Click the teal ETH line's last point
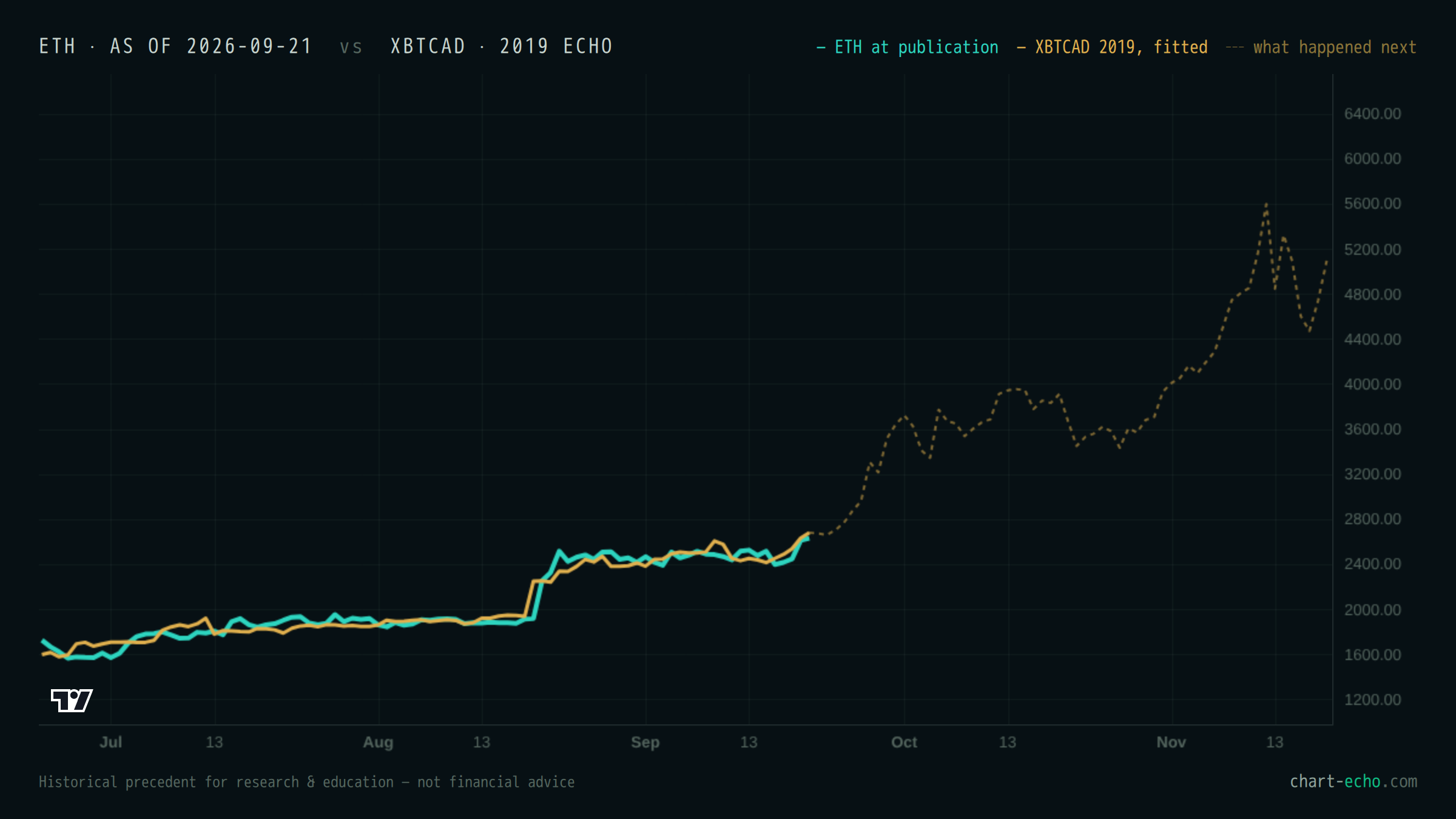The height and width of the screenshot is (819, 1456). tap(807, 538)
